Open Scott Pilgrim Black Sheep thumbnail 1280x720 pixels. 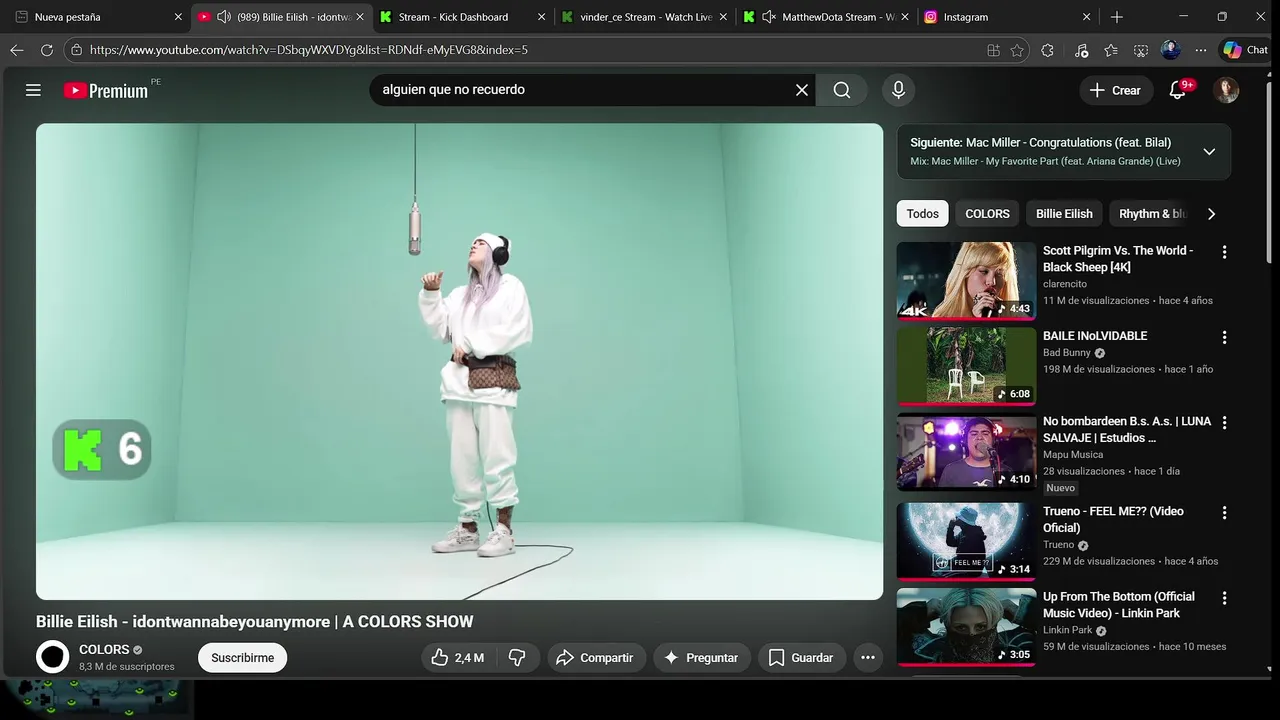pos(966,281)
